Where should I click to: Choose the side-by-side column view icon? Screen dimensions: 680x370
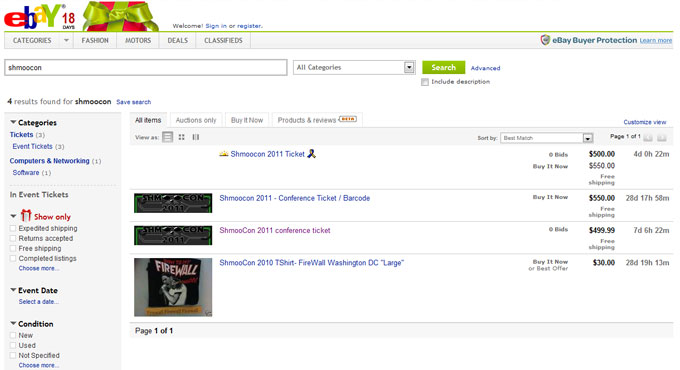coord(196,137)
